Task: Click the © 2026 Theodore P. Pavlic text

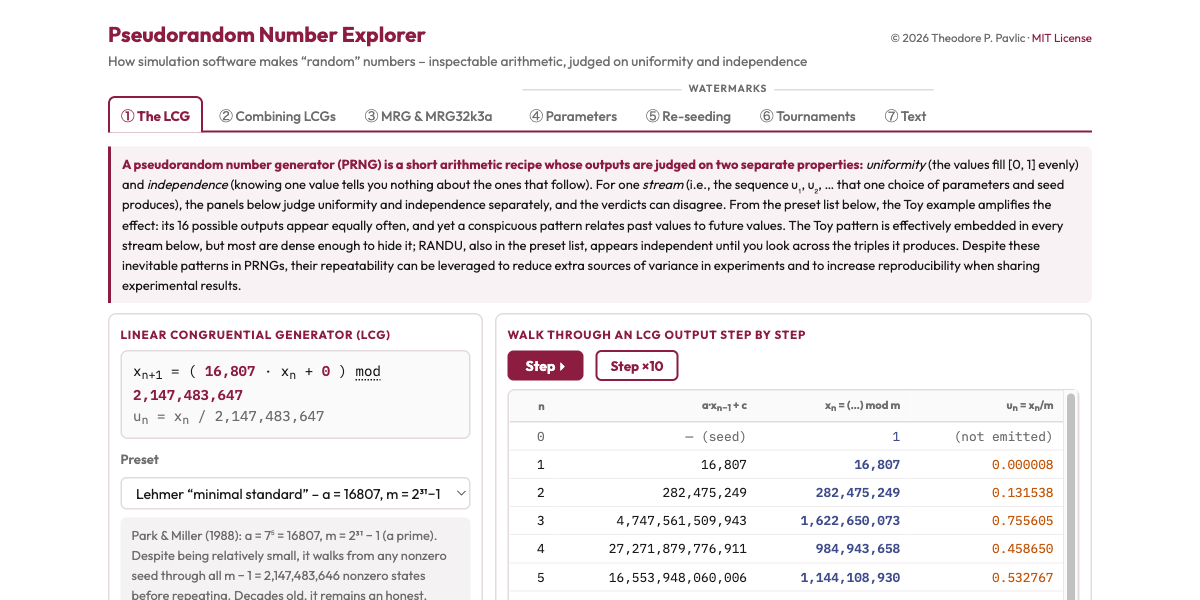Action: [957, 38]
